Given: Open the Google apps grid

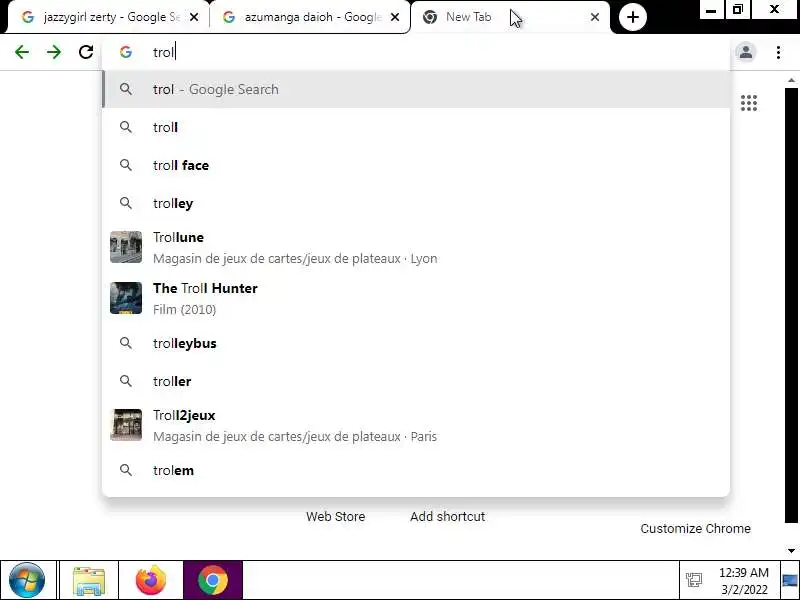Looking at the screenshot, I should (x=748, y=103).
